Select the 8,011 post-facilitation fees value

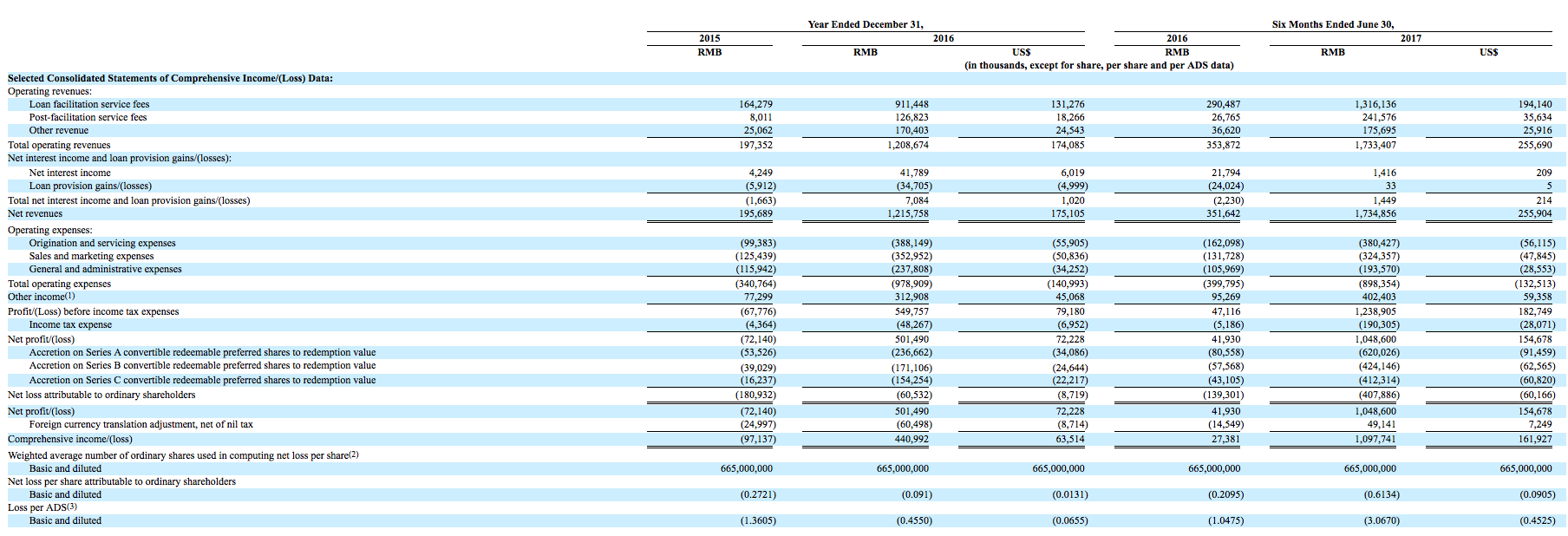[x=761, y=117]
